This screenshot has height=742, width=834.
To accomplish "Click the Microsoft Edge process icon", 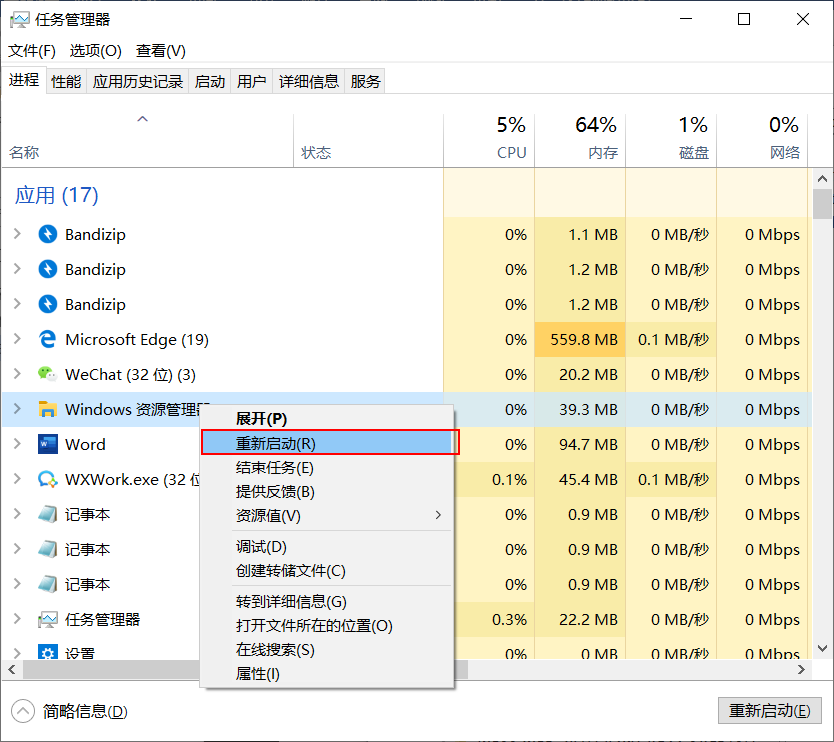I will pos(47,339).
